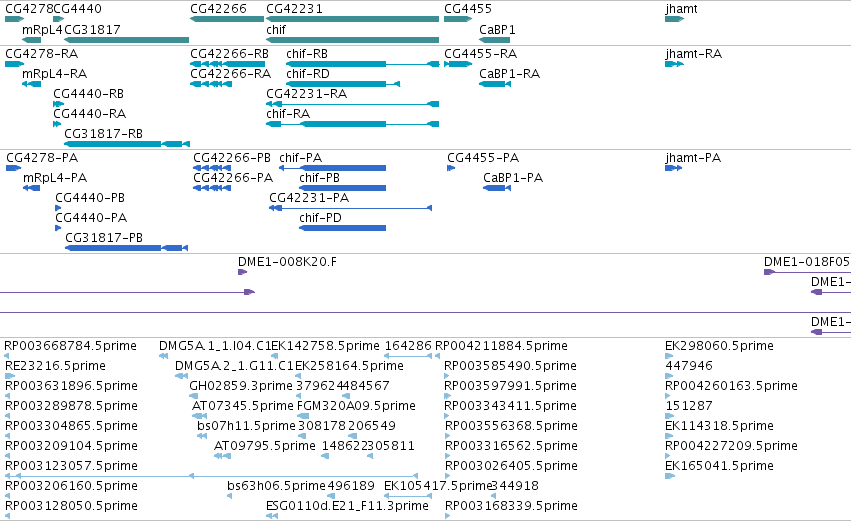Select the CG31817-PB protein label

tap(104, 238)
